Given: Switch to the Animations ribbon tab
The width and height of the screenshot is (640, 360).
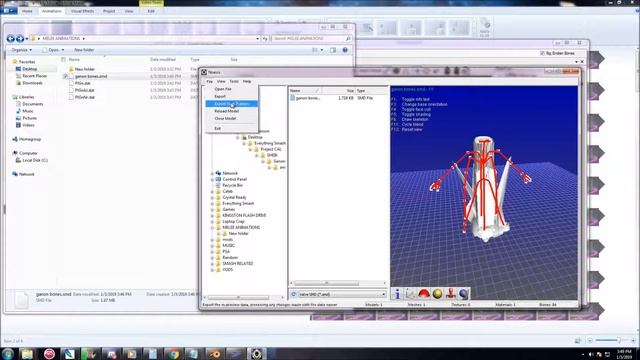Looking at the screenshot, I should 51,11.
